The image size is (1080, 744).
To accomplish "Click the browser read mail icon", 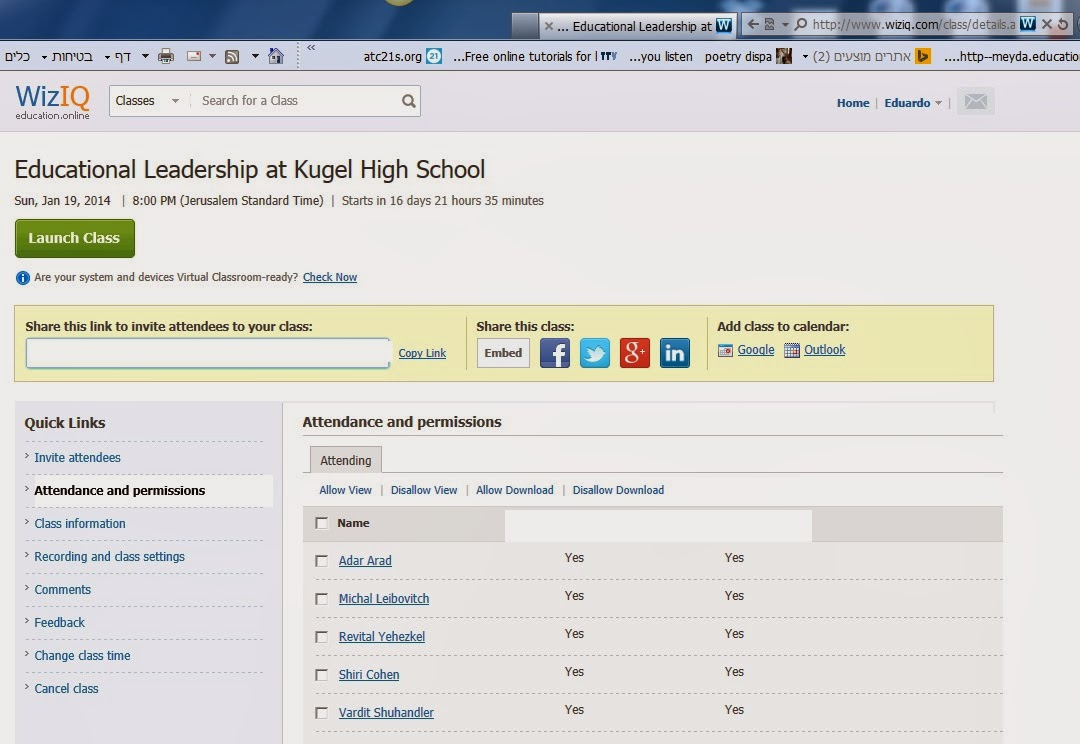I will tap(194, 56).
